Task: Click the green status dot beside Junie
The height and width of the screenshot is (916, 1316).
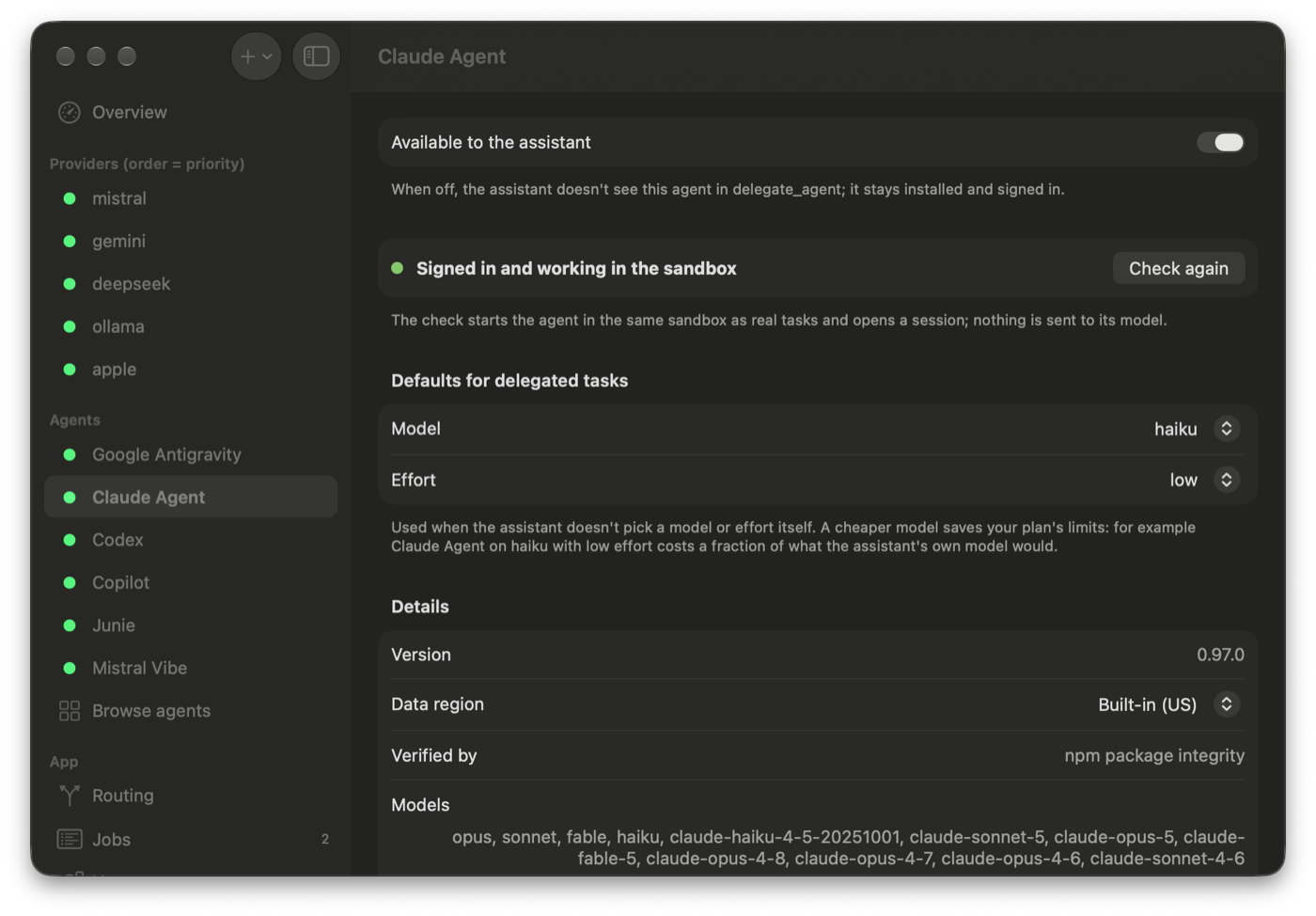Action: click(70, 625)
